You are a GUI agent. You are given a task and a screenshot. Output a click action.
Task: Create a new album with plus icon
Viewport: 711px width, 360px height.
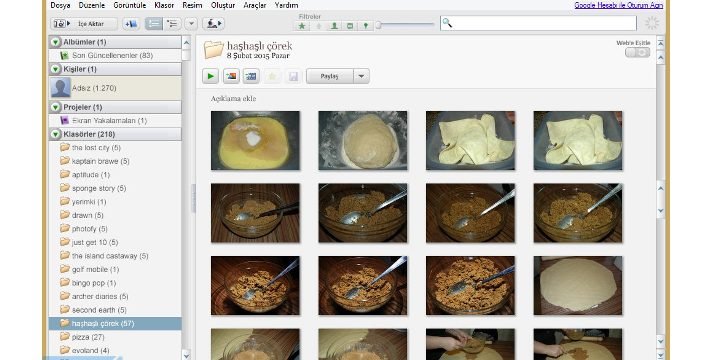[131, 24]
